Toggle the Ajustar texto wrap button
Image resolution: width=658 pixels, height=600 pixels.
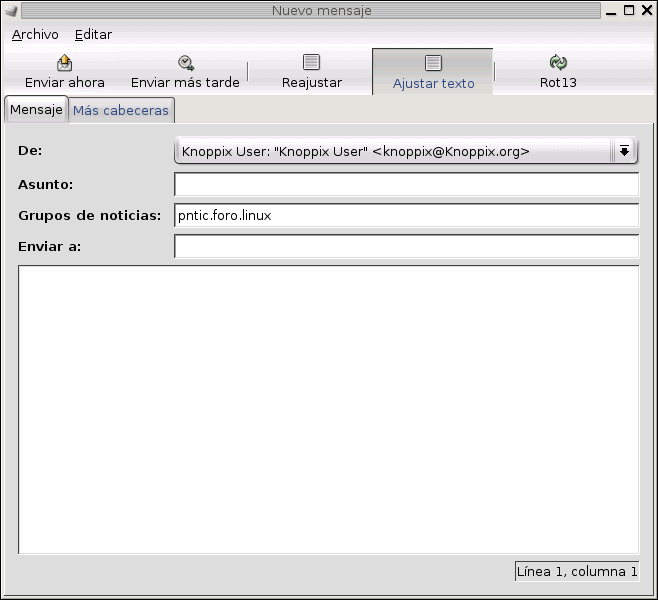pyautogui.click(x=433, y=72)
